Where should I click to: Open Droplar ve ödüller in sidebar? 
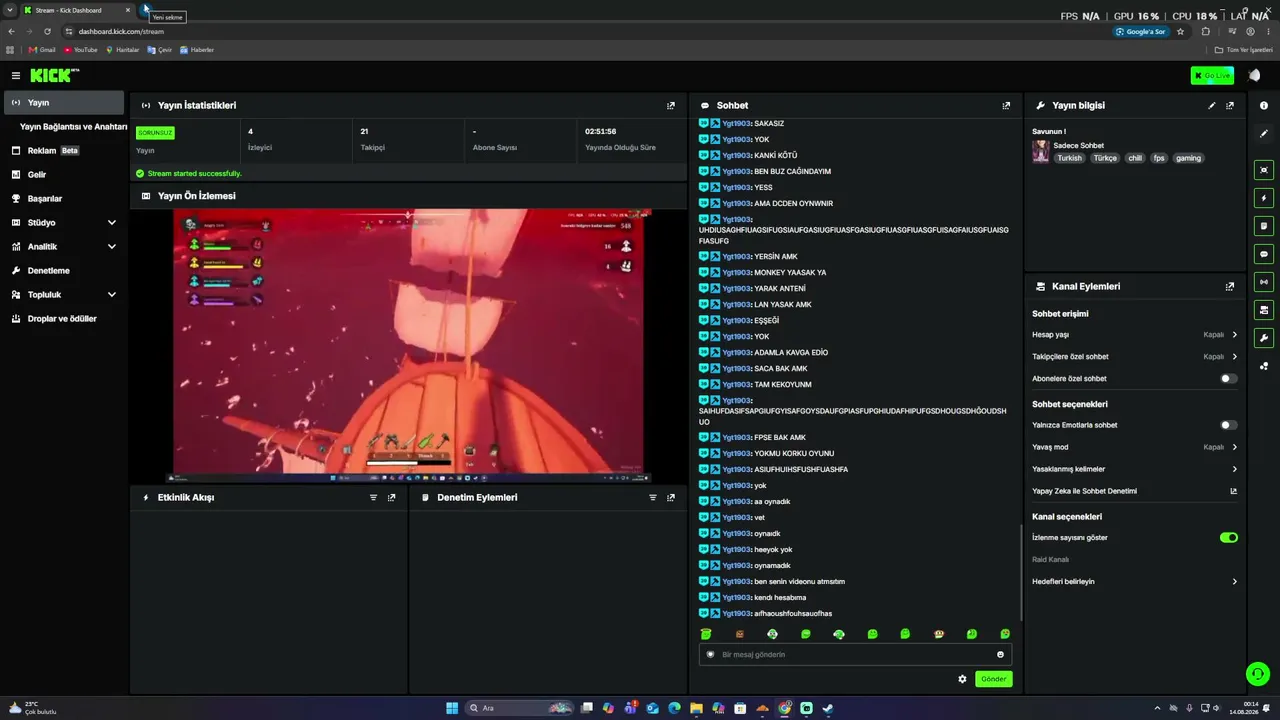pyautogui.click(x=65, y=319)
